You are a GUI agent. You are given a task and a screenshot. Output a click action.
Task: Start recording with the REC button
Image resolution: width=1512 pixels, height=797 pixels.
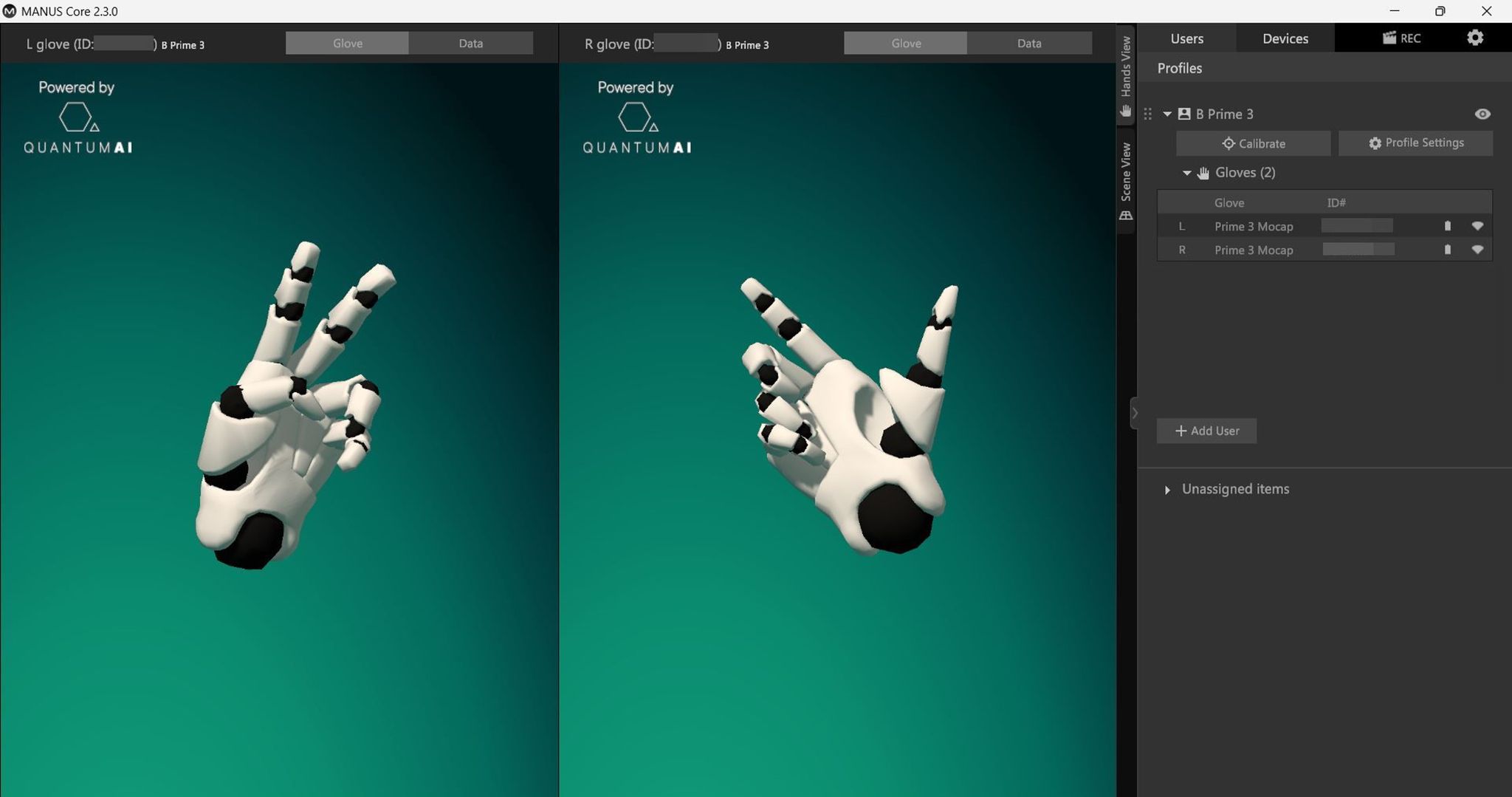click(x=1401, y=38)
